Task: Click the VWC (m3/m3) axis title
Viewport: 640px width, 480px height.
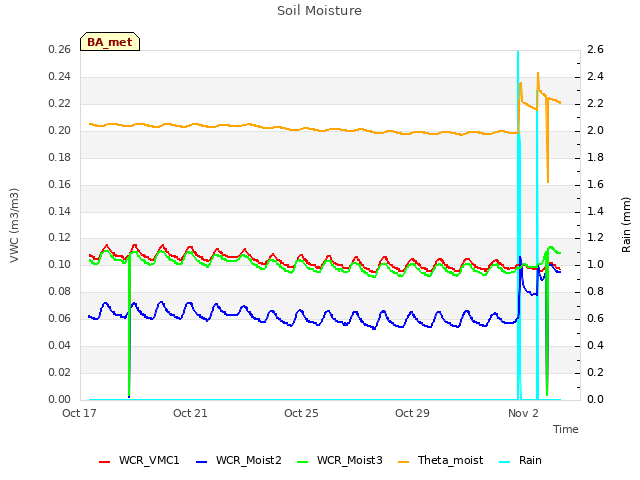Action: click(x=14, y=225)
